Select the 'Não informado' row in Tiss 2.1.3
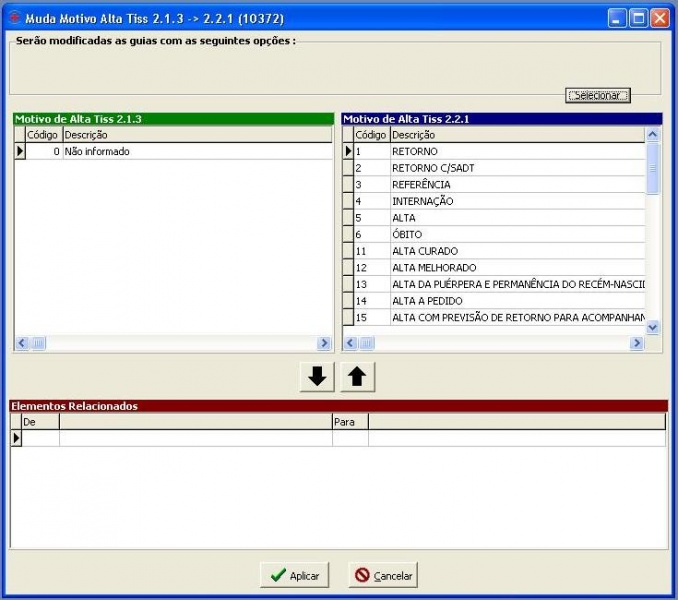 (x=173, y=151)
